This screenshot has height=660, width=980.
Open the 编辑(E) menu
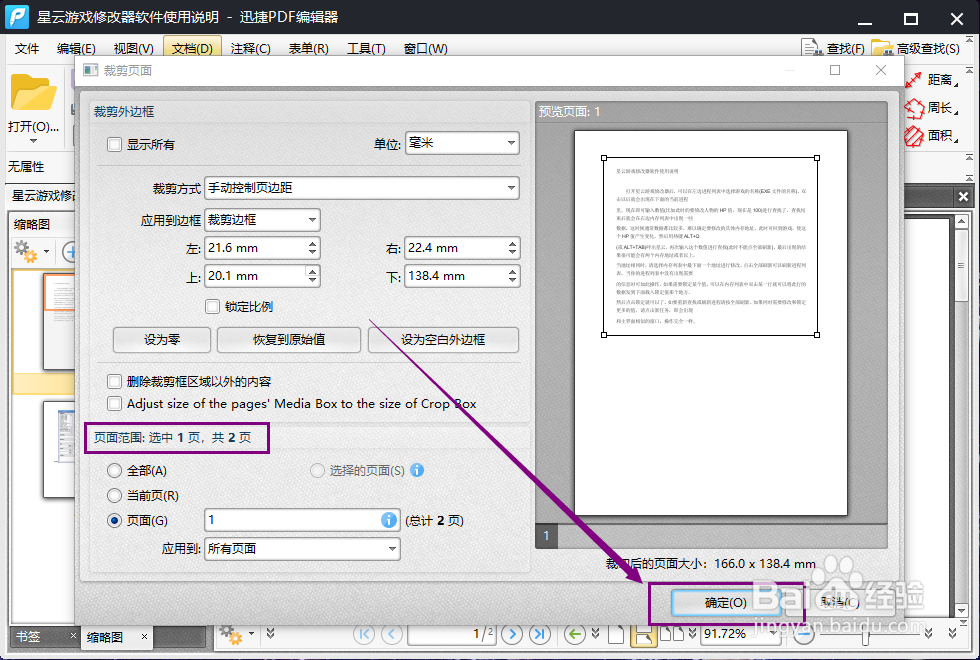76,48
